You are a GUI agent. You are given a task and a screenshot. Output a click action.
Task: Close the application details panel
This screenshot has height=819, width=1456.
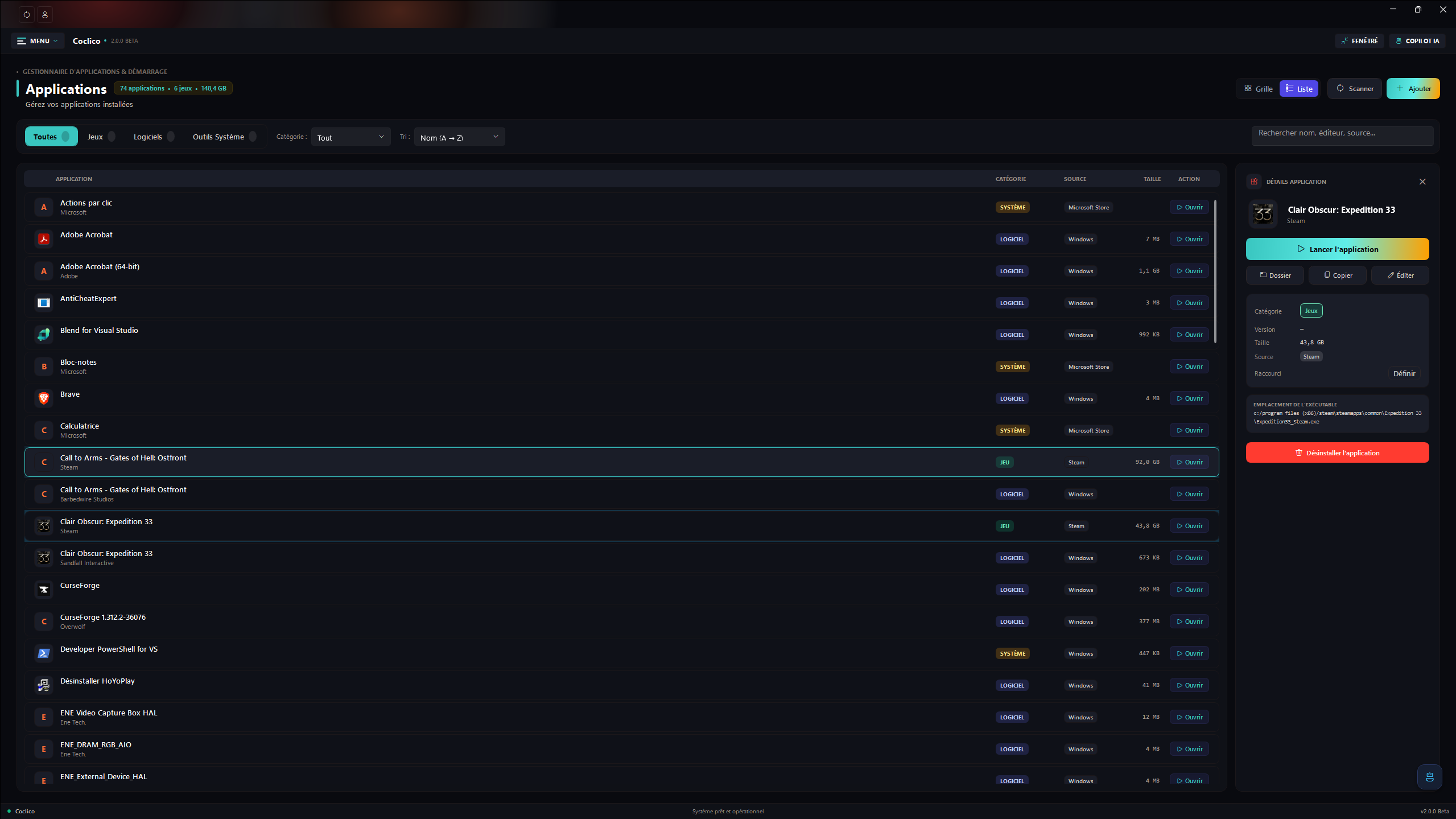pos(1422,182)
